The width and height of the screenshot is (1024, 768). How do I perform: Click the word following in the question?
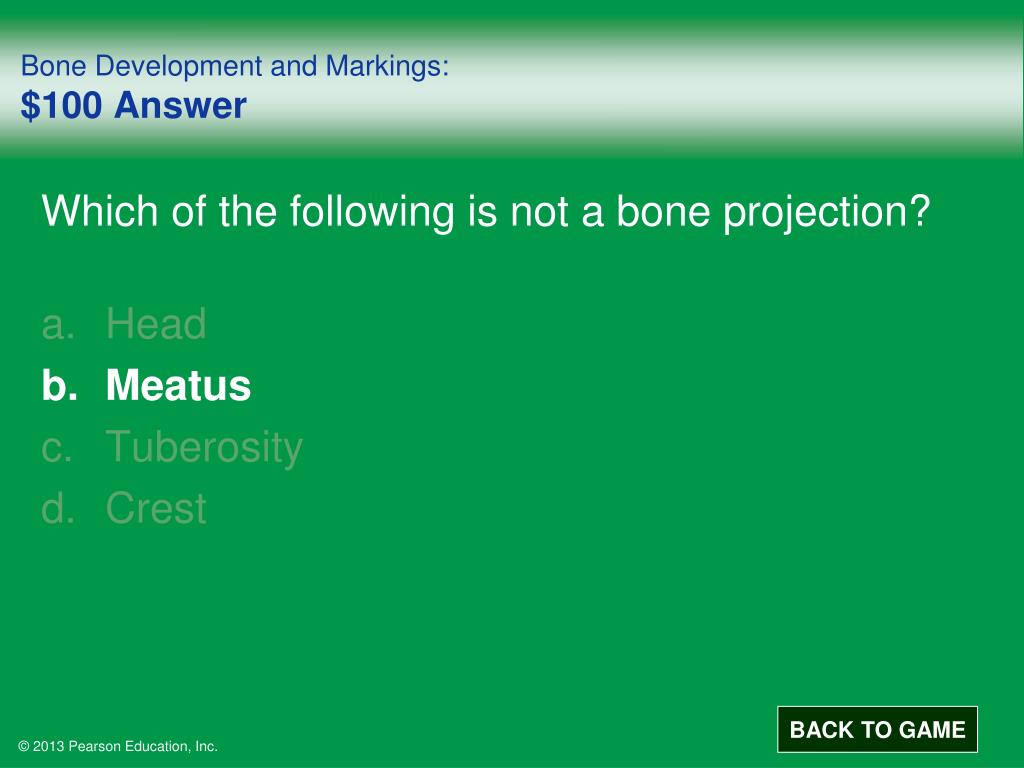[372, 212]
